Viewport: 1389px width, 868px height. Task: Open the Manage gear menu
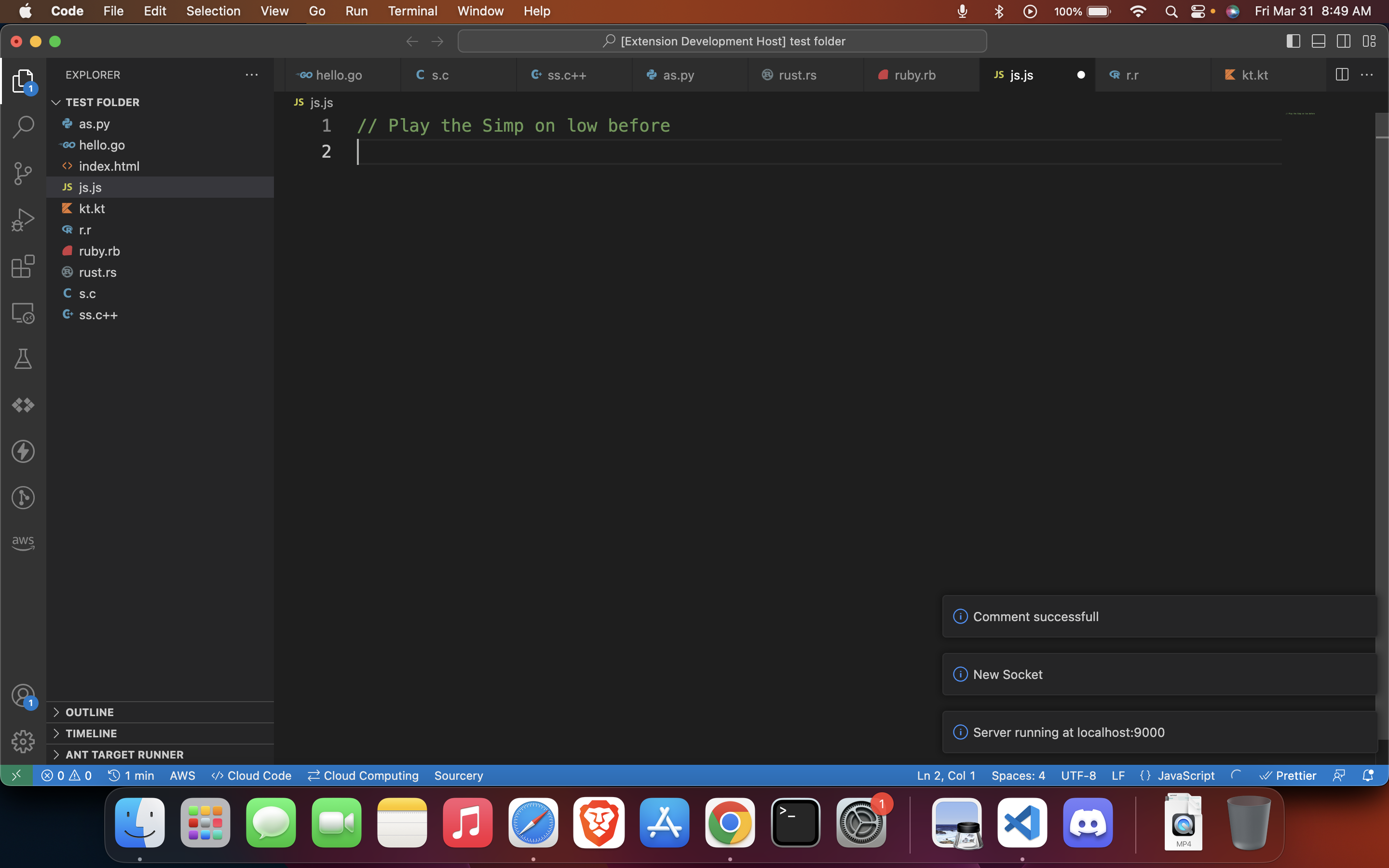pos(23,741)
